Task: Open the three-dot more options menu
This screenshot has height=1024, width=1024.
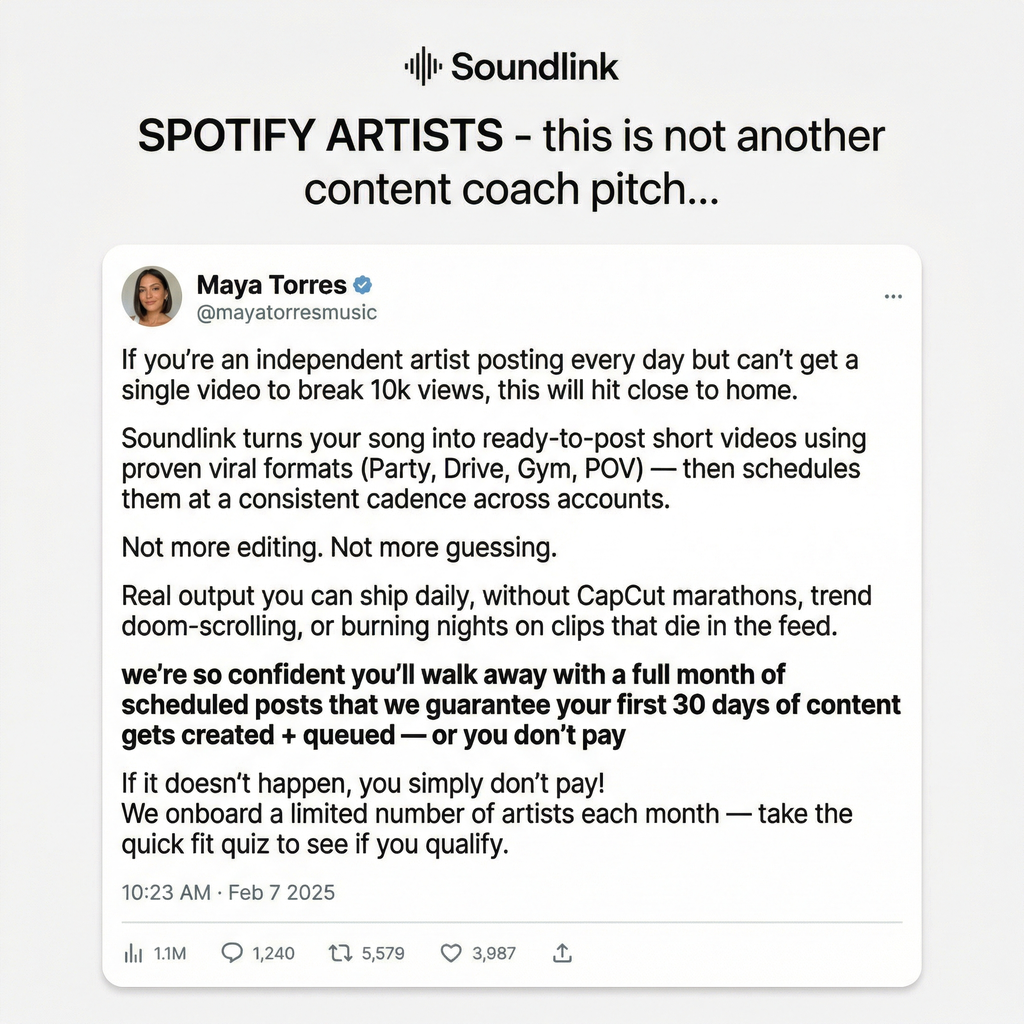Action: point(893,296)
